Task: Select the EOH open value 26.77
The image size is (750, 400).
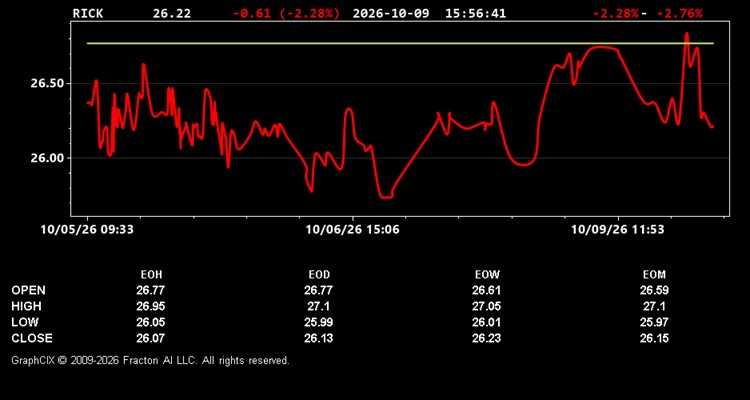Action: click(x=151, y=290)
